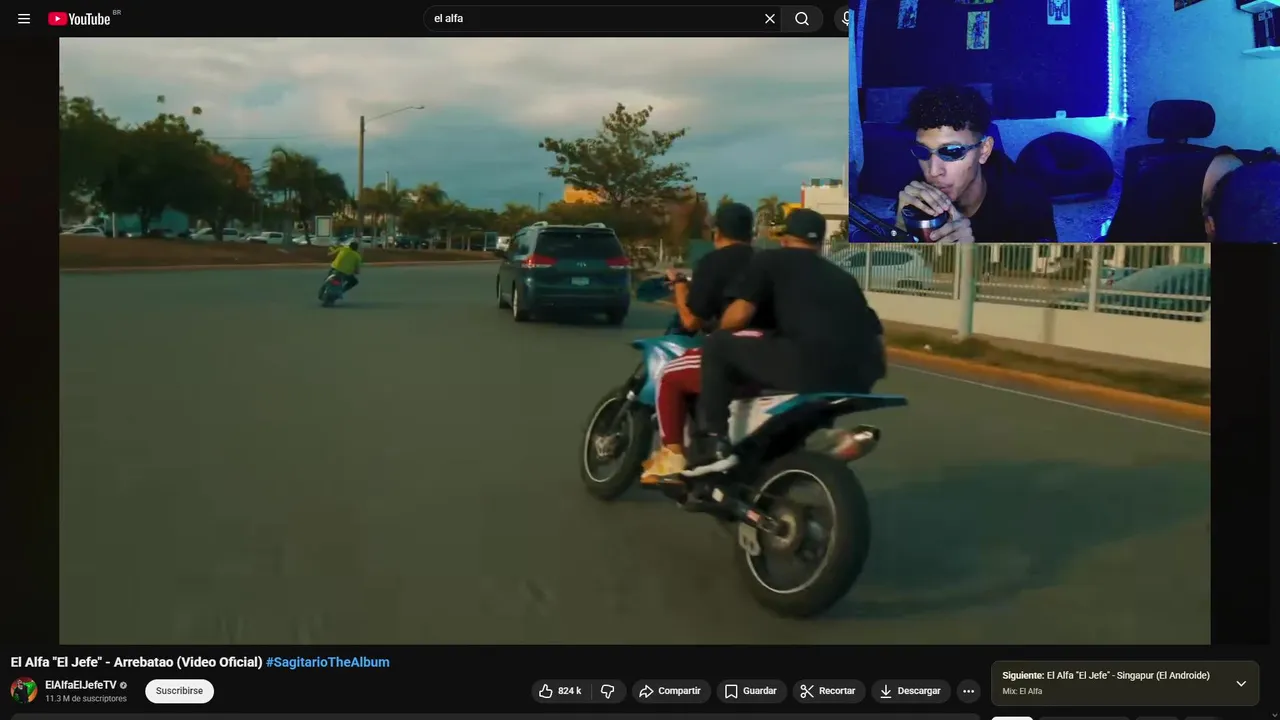The width and height of the screenshot is (1280, 720).
Task: Save video with Guardar button
Action: coord(751,691)
